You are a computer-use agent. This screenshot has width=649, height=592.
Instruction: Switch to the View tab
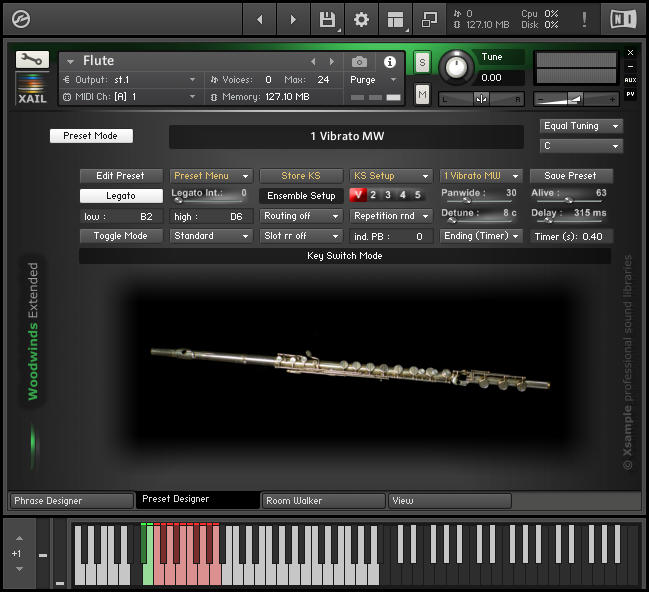(450, 501)
